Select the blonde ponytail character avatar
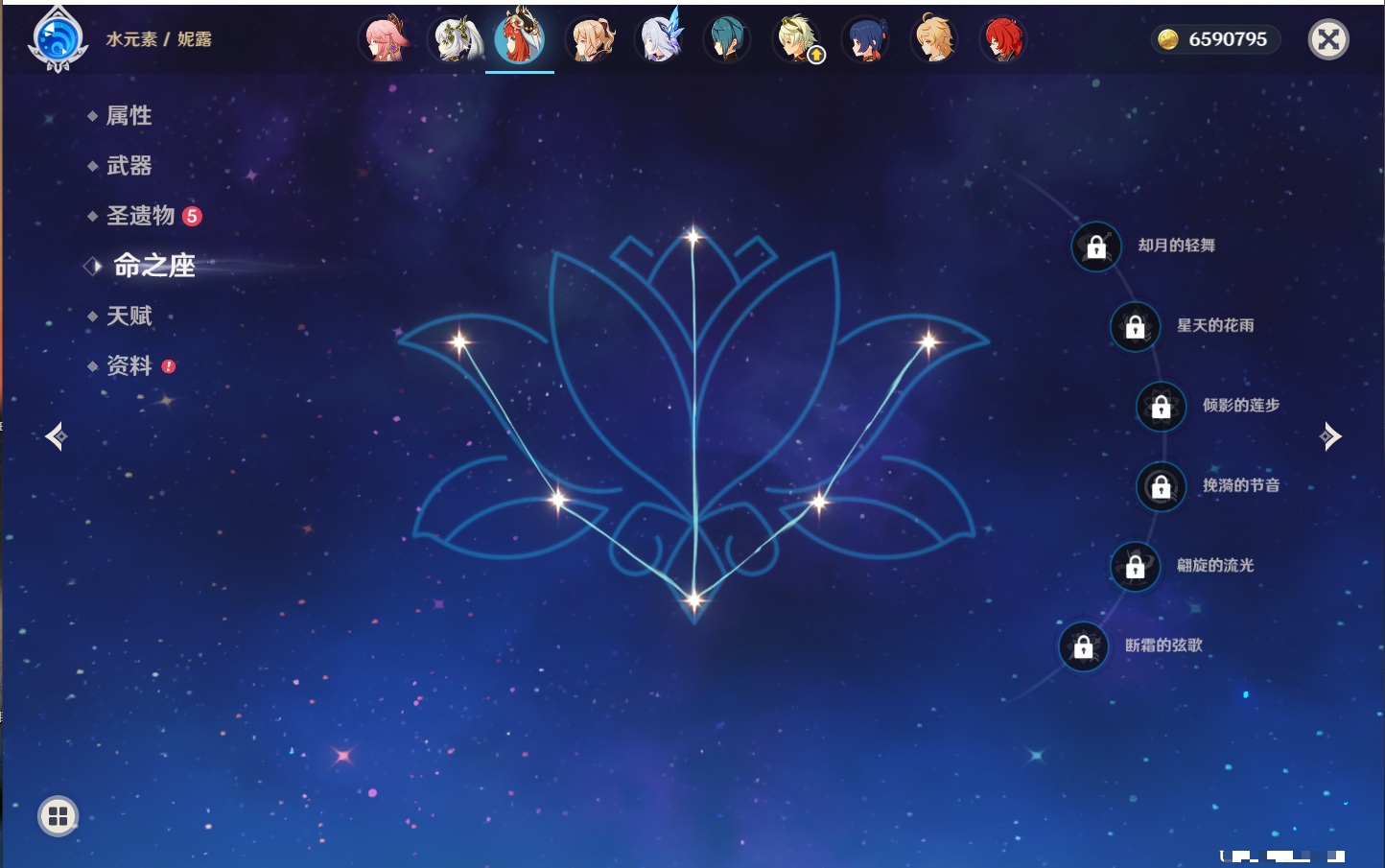The image size is (1385, 868). pyautogui.click(x=592, y=39)
